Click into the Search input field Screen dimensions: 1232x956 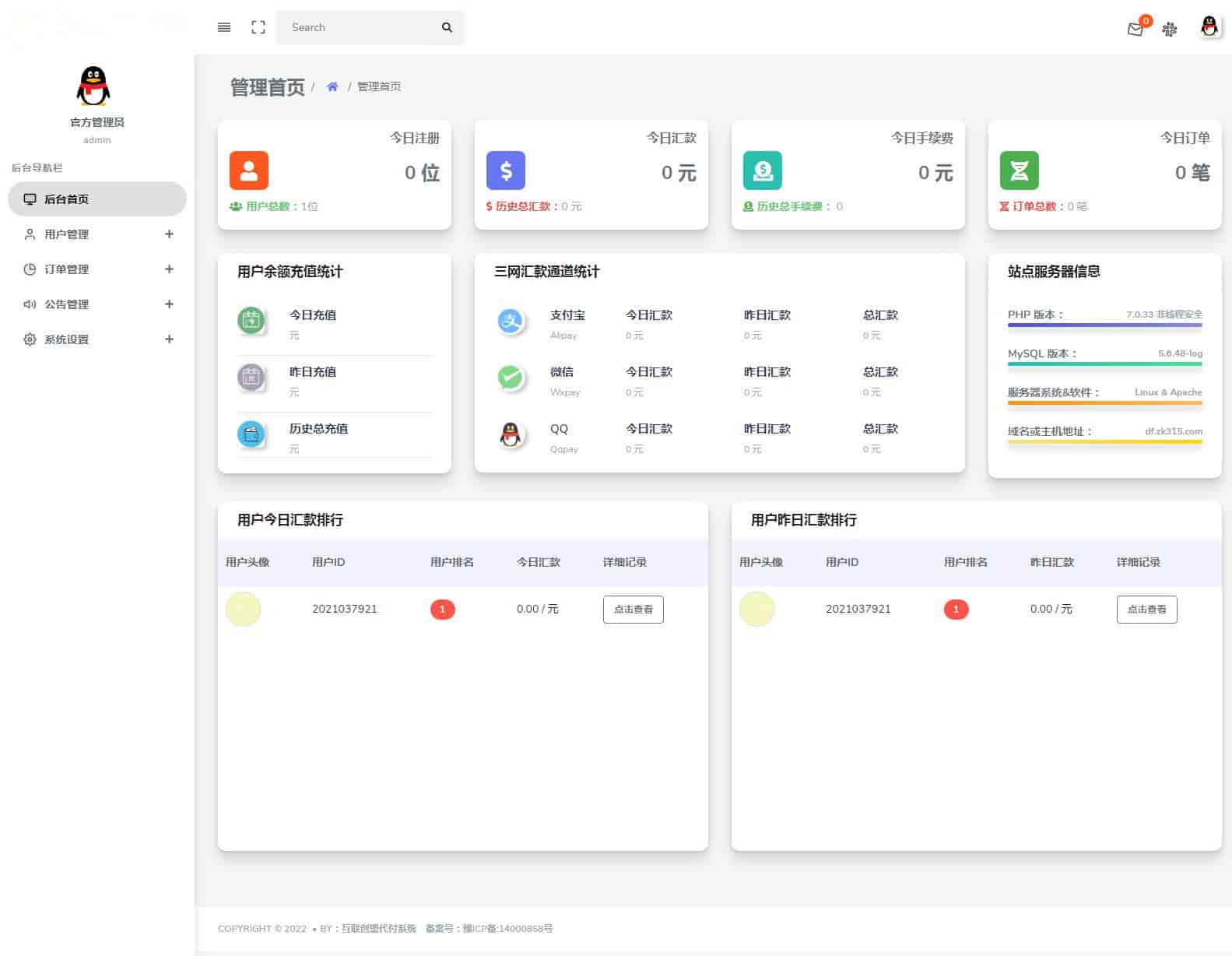tap(358, 27)
